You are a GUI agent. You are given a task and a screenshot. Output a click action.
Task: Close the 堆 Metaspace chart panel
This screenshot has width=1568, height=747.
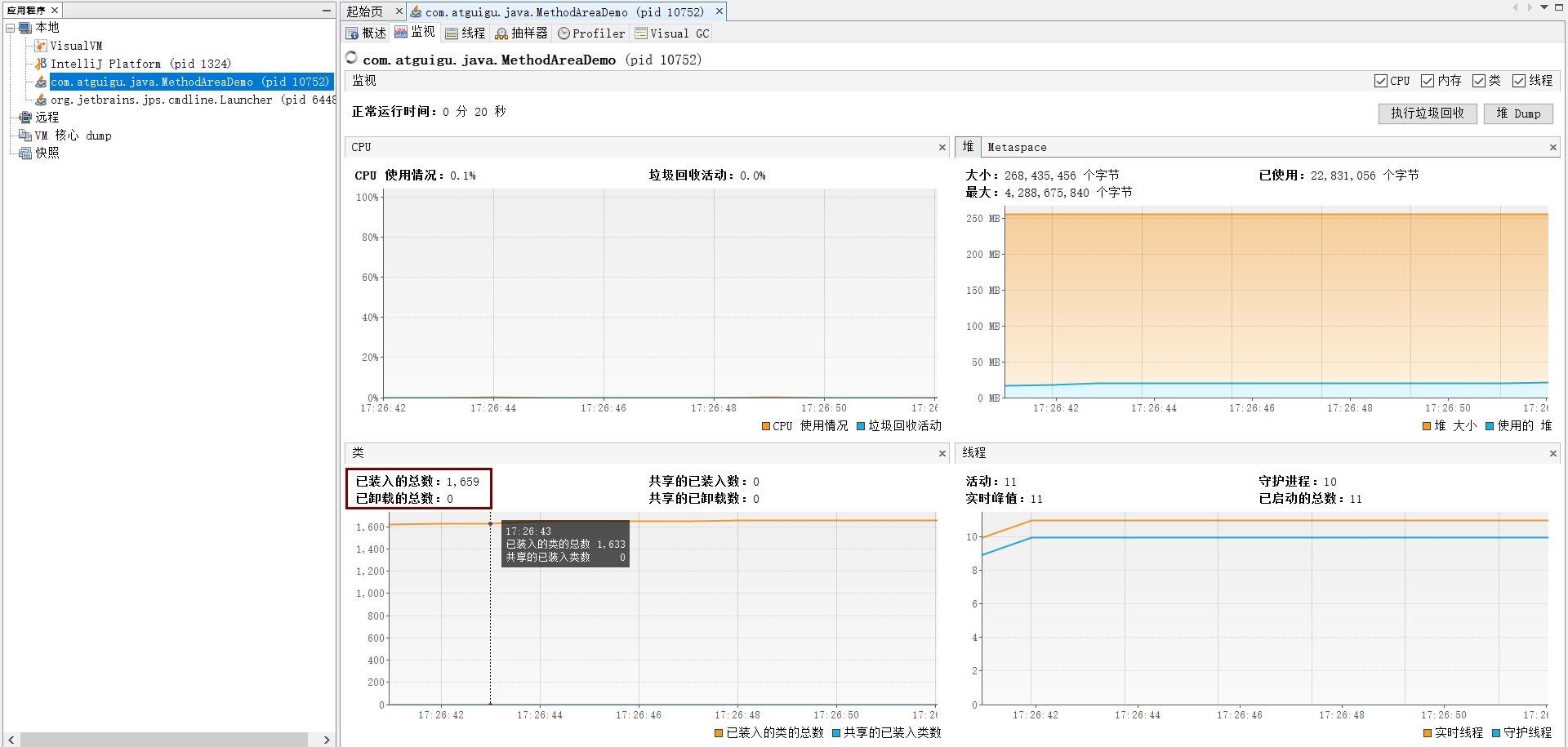coord(1552,148)
